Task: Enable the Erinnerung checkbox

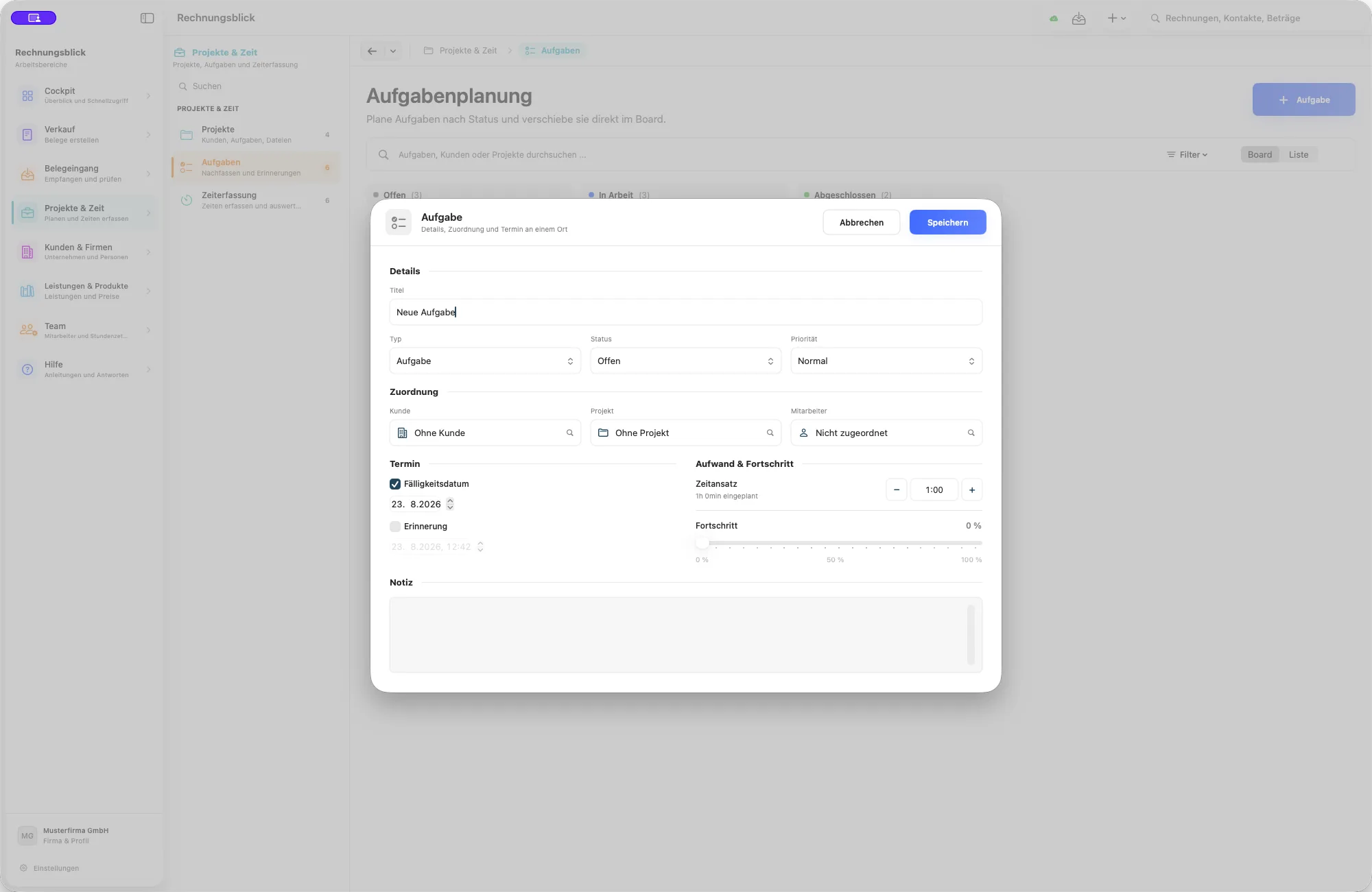Action: [395, 527]
